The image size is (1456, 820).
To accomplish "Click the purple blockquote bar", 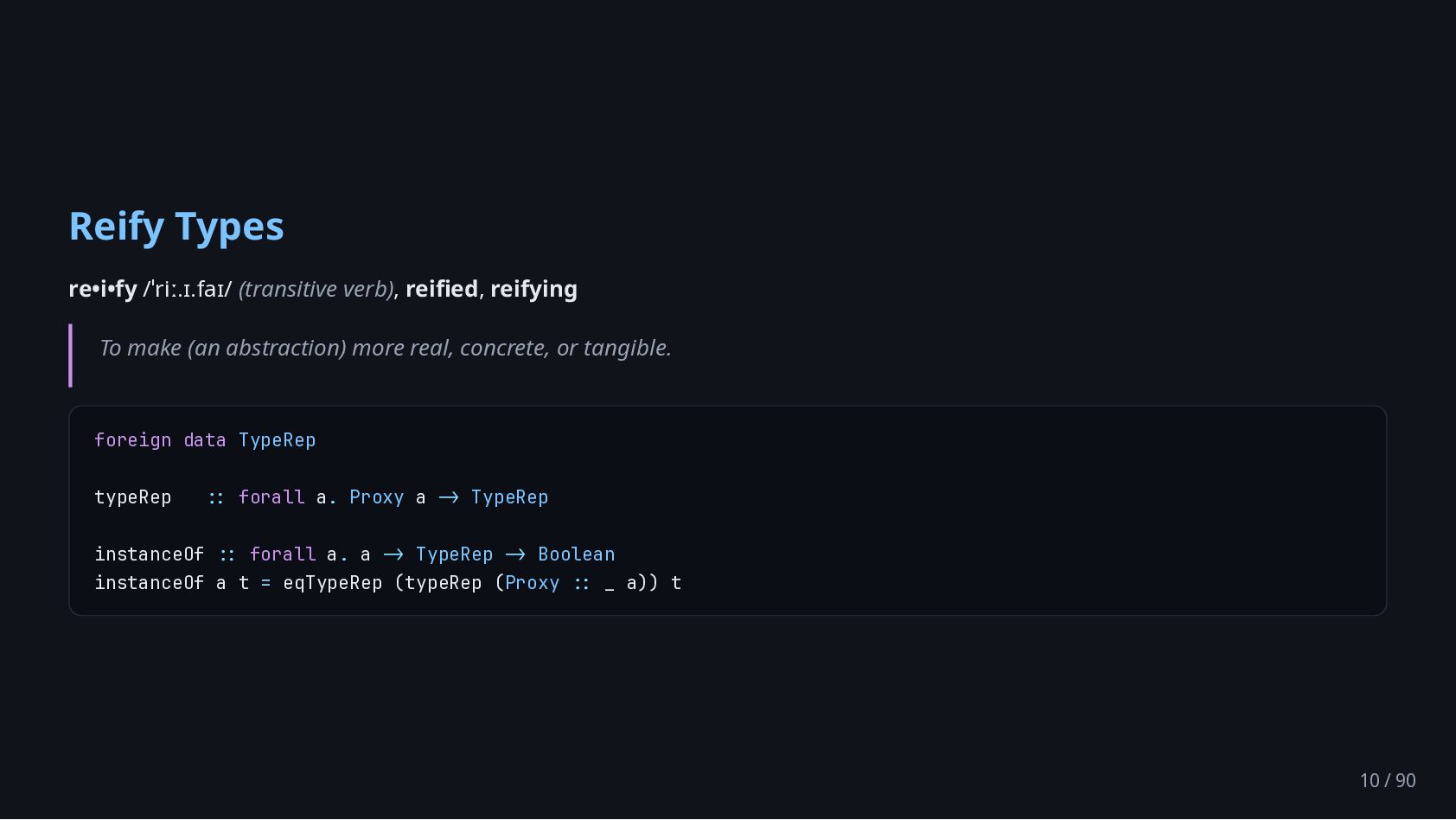I will tap(71, 356).
